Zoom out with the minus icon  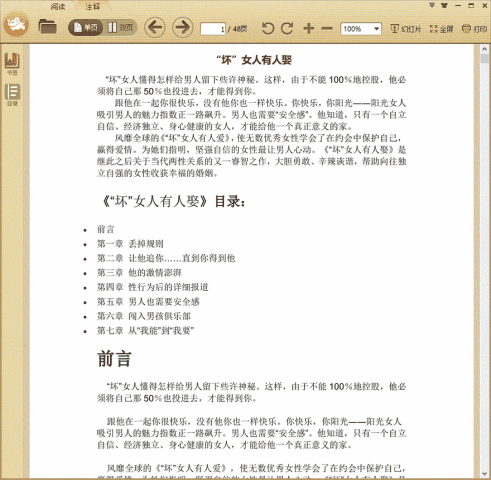(327, 29)
